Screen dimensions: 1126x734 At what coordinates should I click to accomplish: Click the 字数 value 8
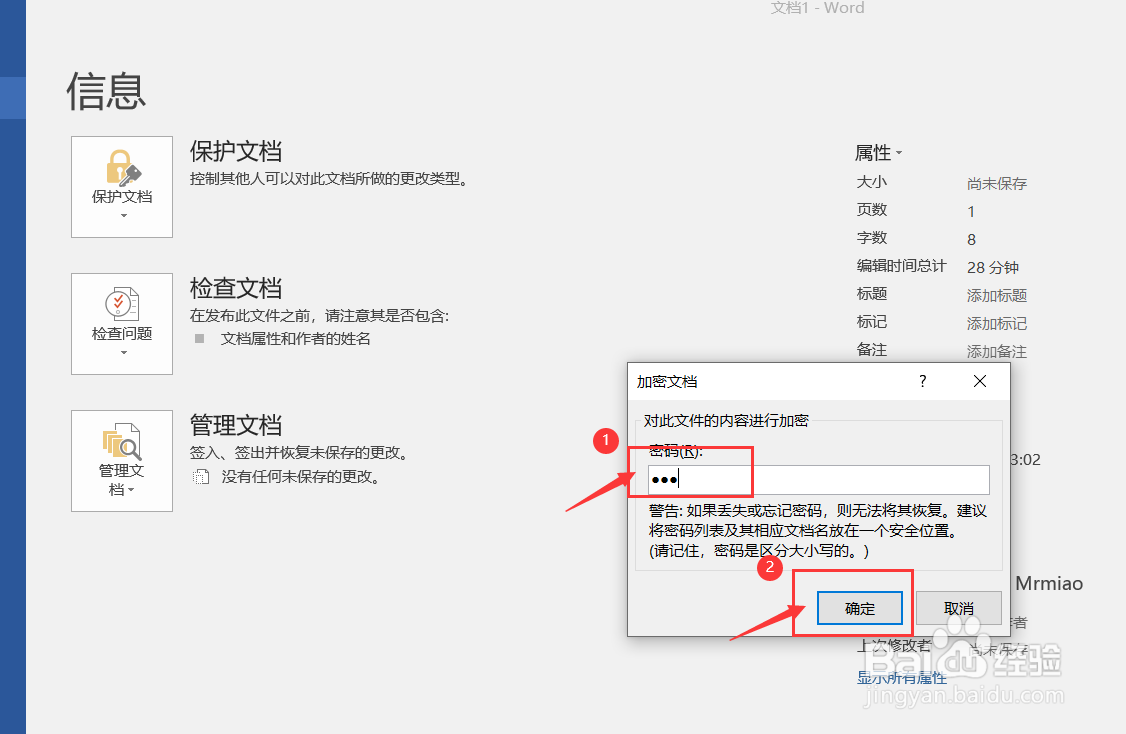click(971, 239)
